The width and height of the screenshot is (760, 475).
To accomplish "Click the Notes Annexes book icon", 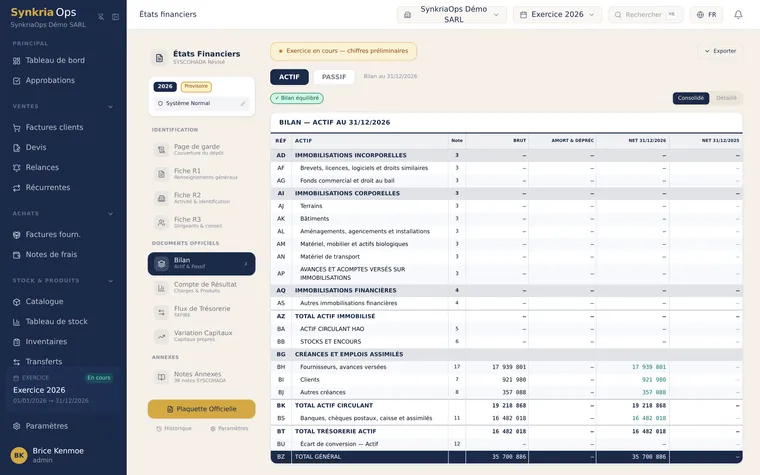I will (x=161, y=377).
